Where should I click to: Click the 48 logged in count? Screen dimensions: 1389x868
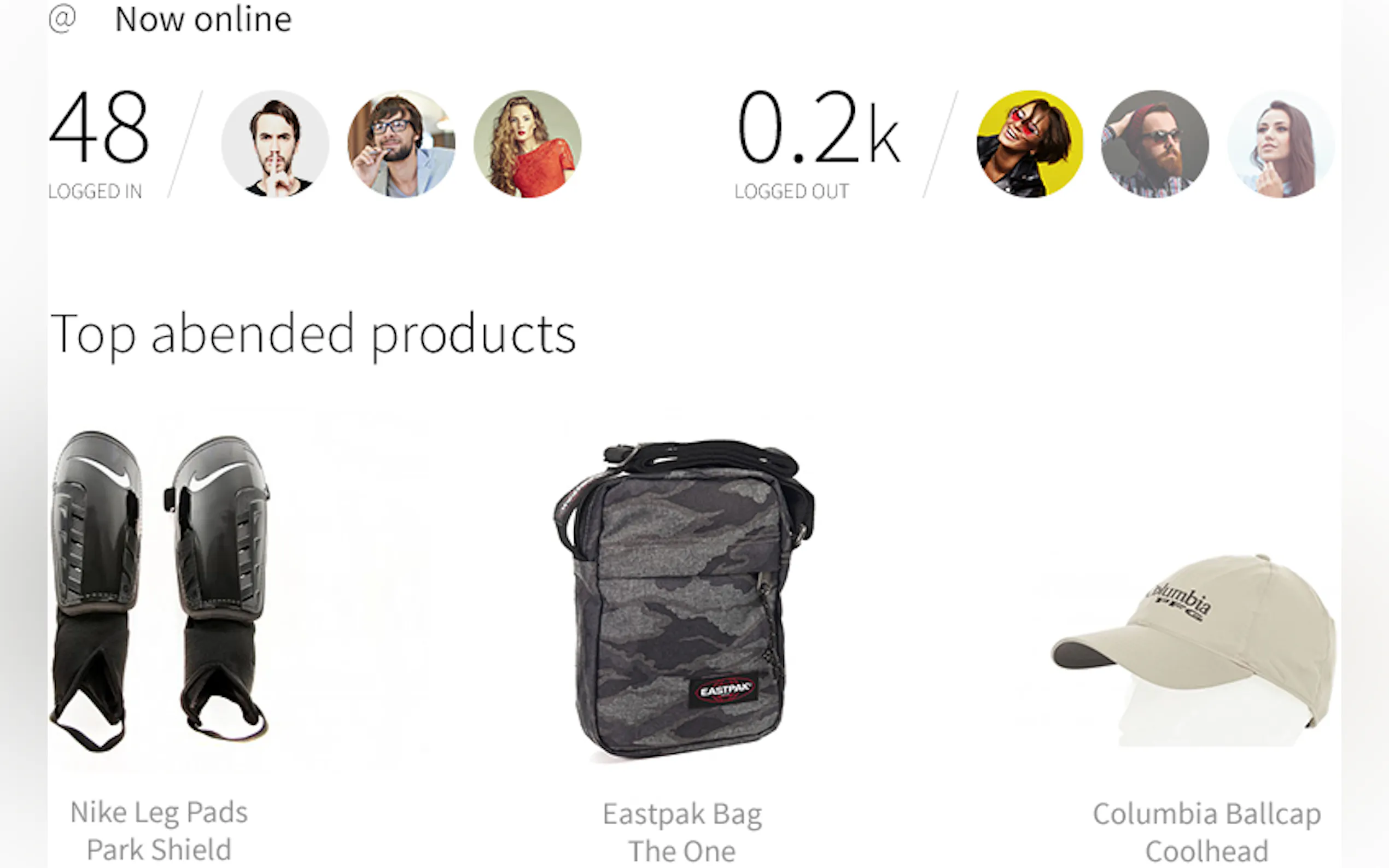[100, 126]
